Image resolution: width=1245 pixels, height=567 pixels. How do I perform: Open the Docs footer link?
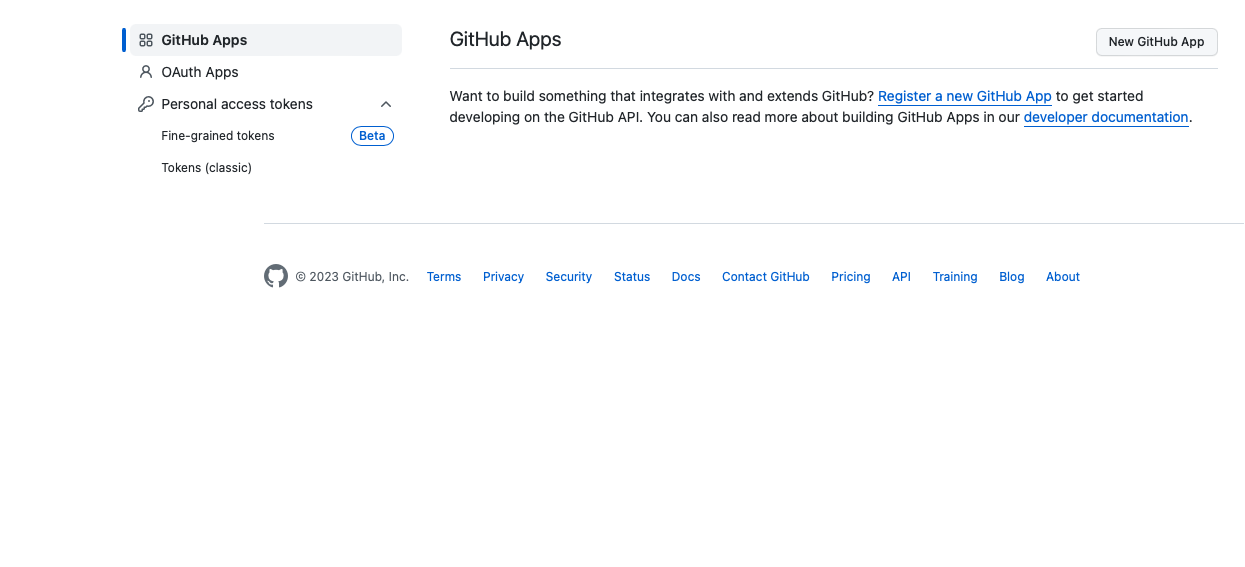coord(686,277)
